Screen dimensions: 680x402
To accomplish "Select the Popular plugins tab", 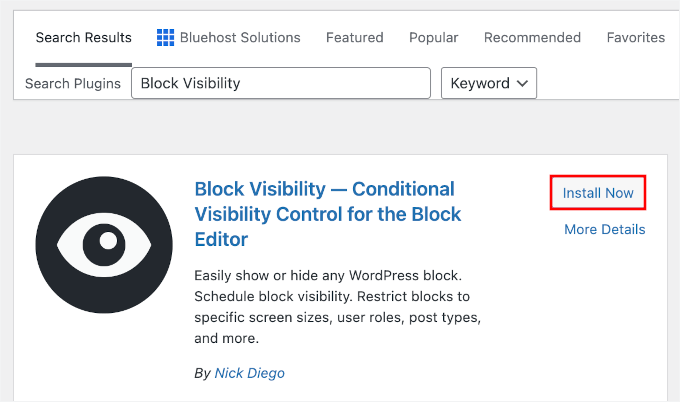I will point(433,37).
